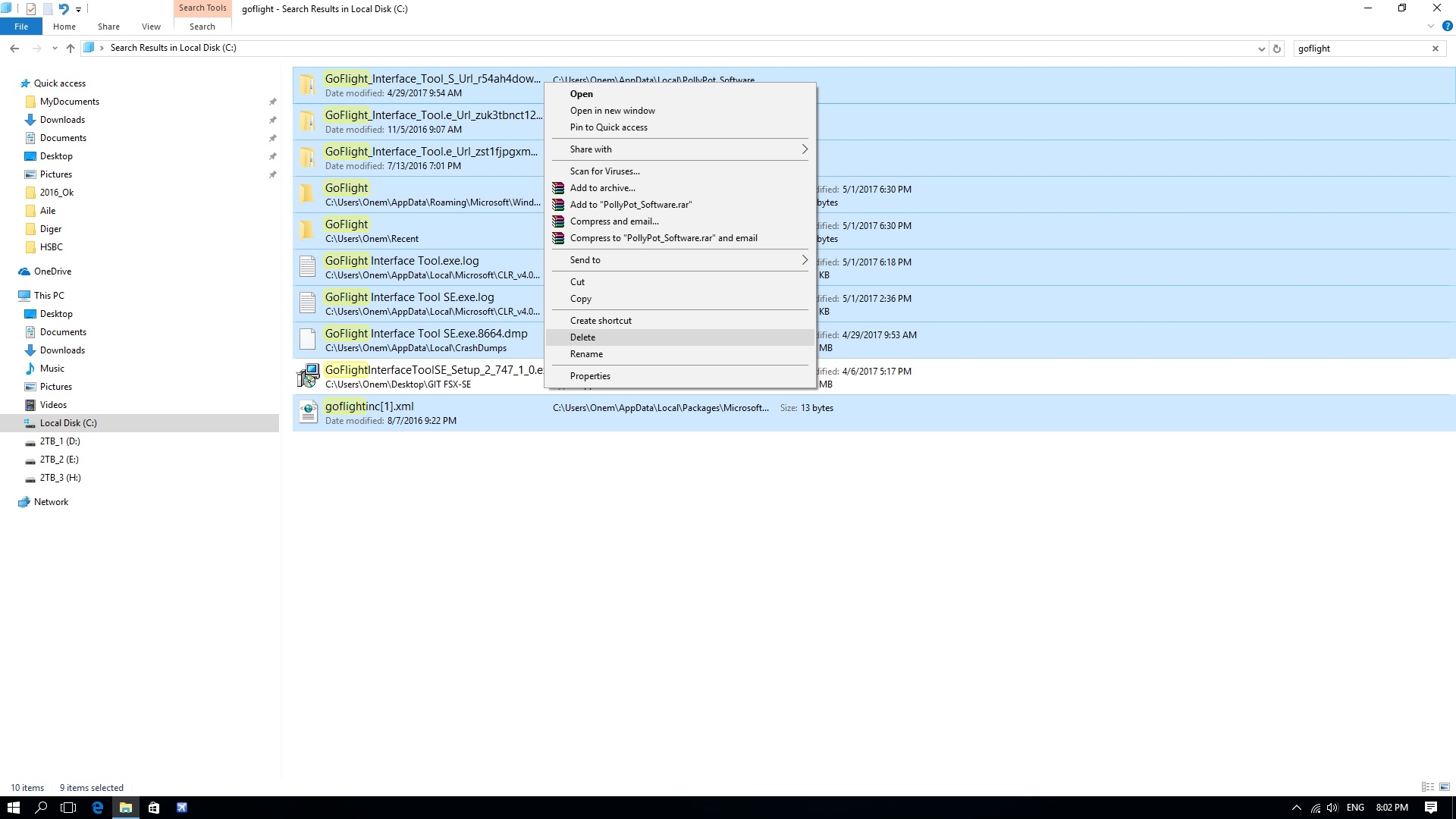Click the Forward navigation arrow
The image size is (1456, 819).
[36, 49]
